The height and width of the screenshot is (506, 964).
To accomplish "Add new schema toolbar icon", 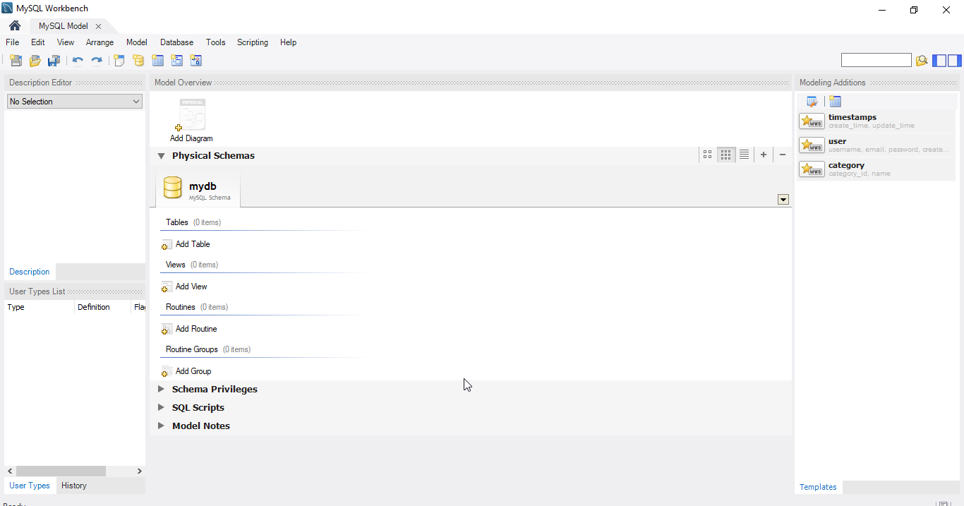I will point(138,60).
